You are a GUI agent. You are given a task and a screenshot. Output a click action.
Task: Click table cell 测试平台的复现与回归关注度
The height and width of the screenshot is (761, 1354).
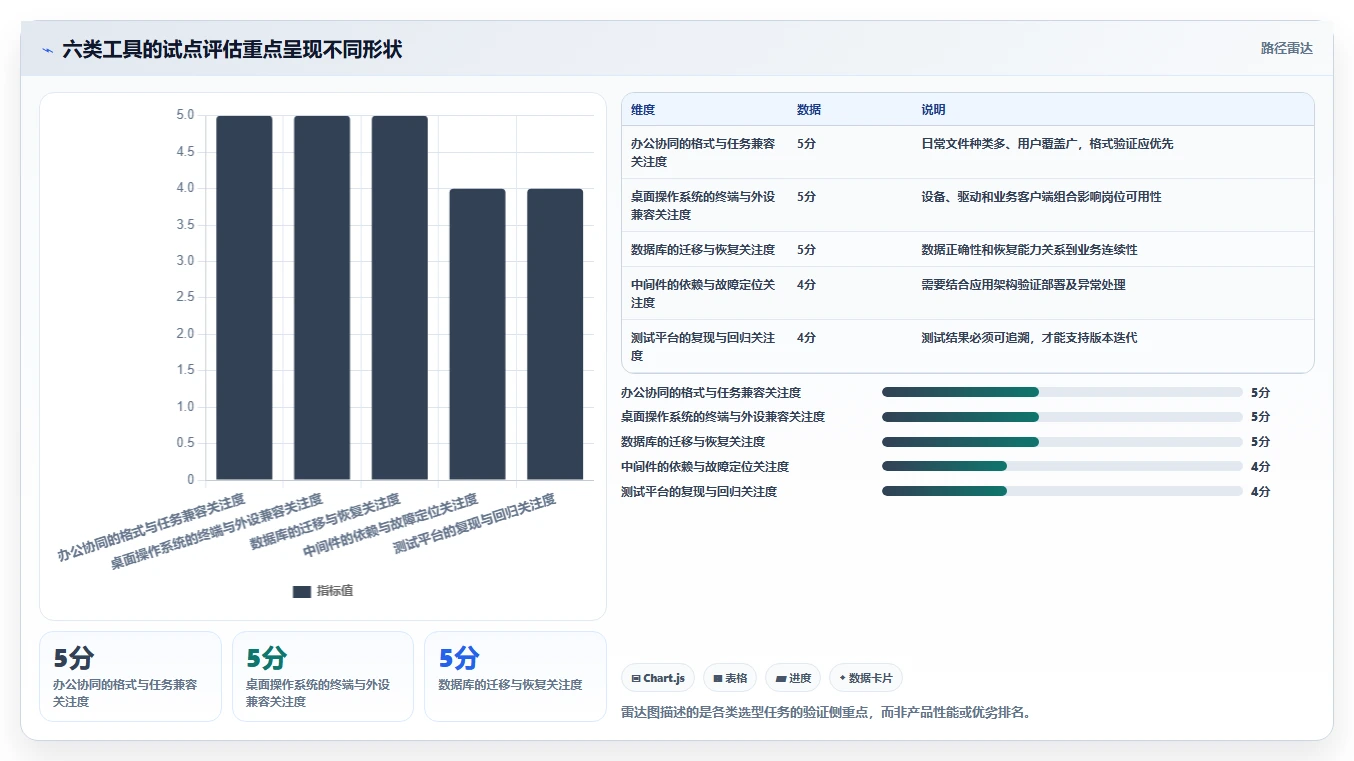point(703,346)
